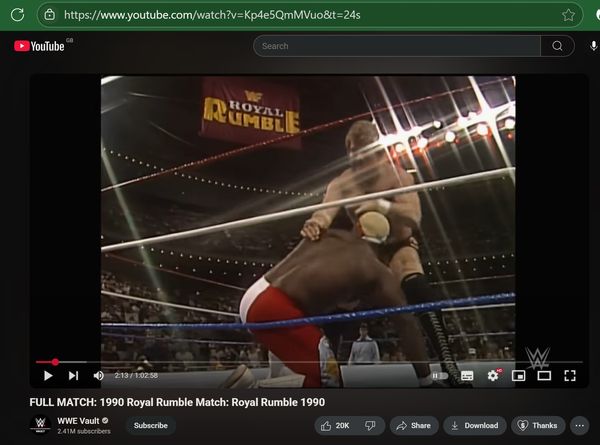Click the magnifying glass search button
Image resolution: width=600 pixels, height=445 pixels.
pos(558,46)
